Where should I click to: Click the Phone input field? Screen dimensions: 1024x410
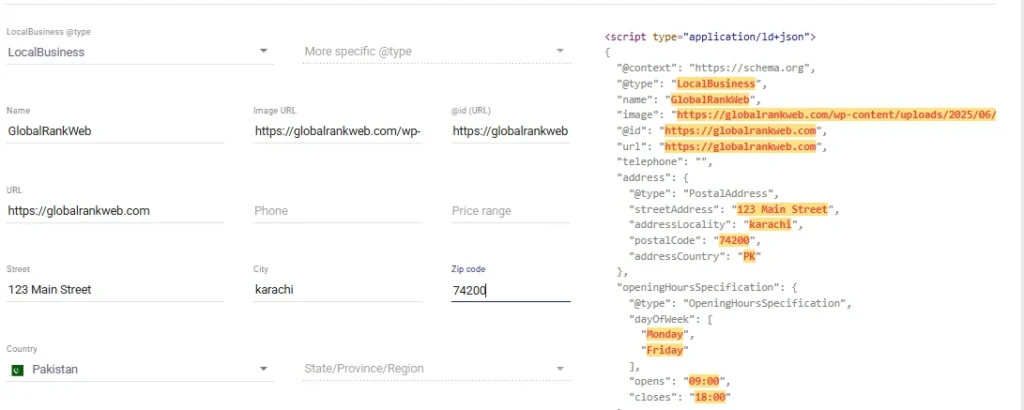(338, 211)
